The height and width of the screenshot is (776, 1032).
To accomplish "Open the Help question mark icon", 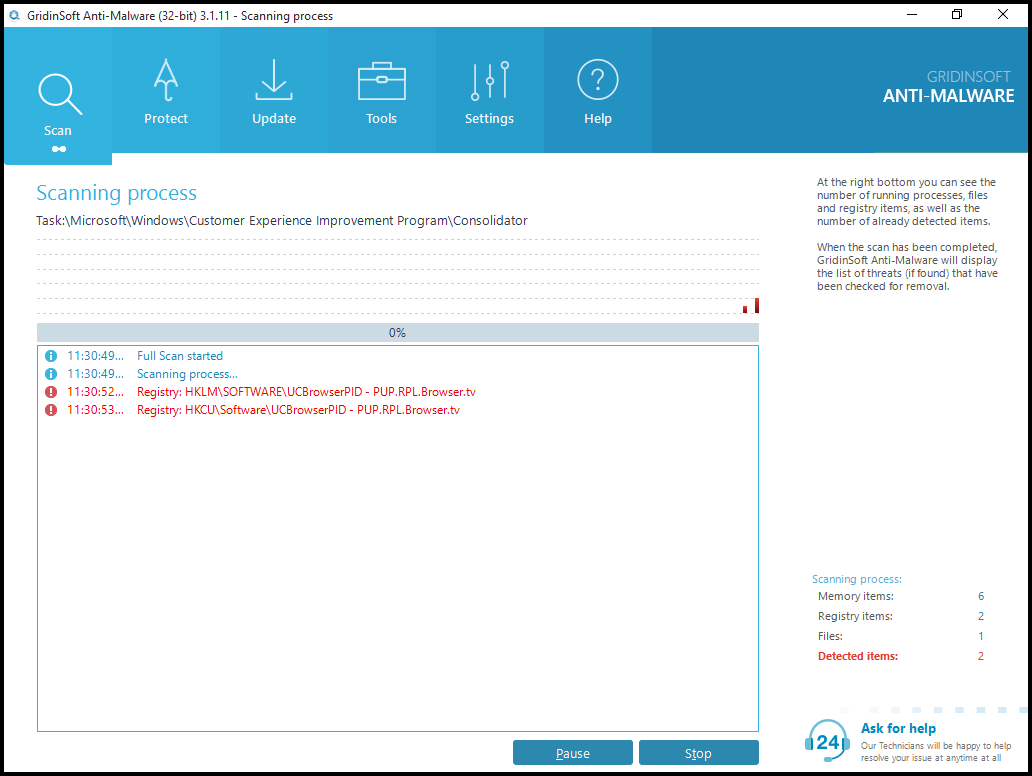I will click(598, 80).
